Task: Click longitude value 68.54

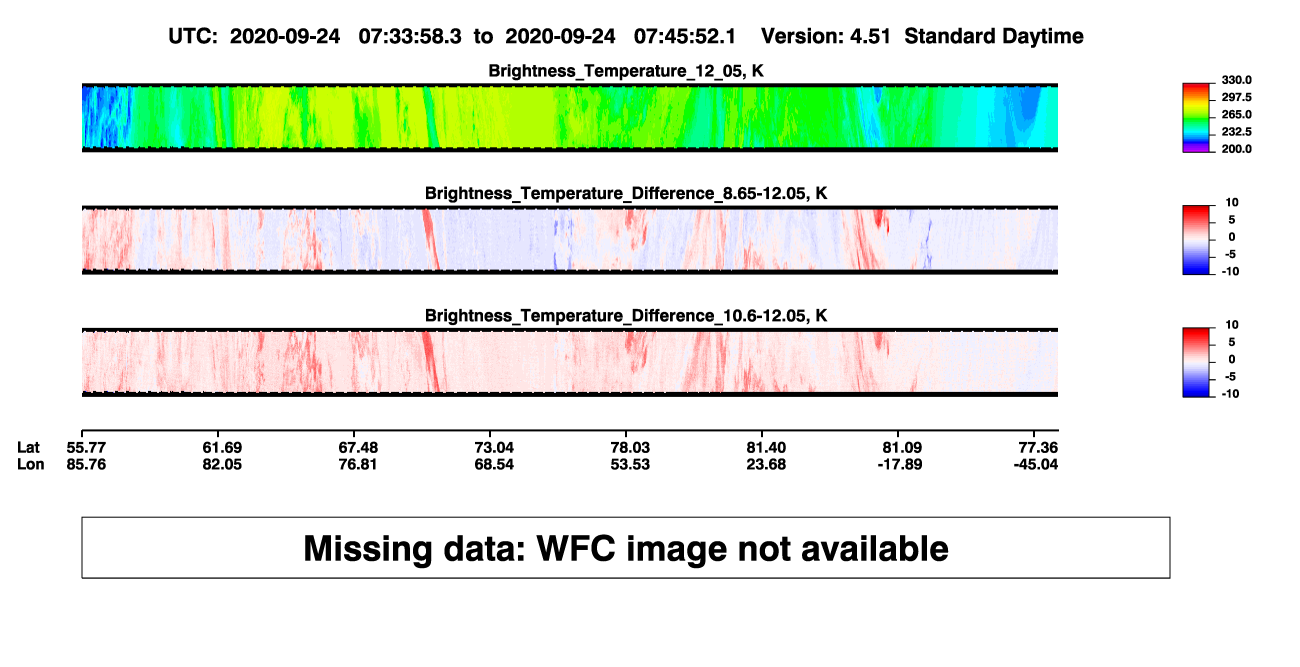Action: click(x=492, y=464)
